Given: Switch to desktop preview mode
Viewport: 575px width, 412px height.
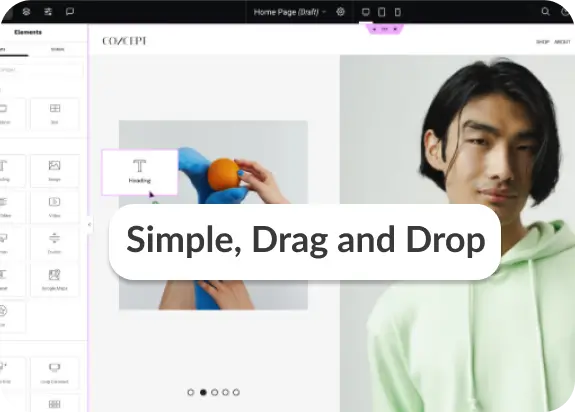Looking at the screenshot, I should 366,12.
